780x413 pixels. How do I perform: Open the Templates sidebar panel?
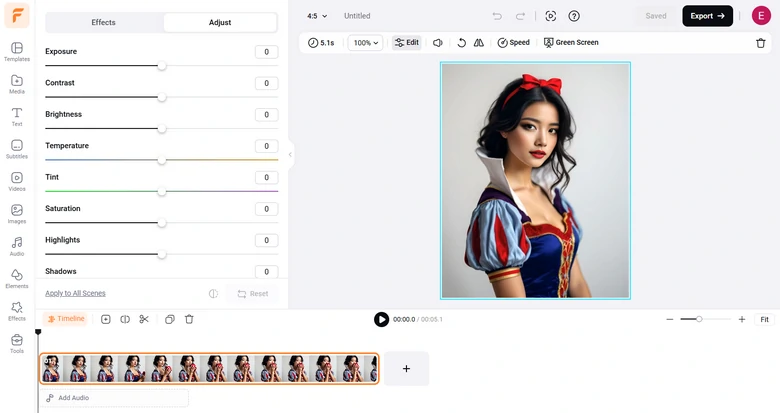pyautogui.click(x=16, y=52)
